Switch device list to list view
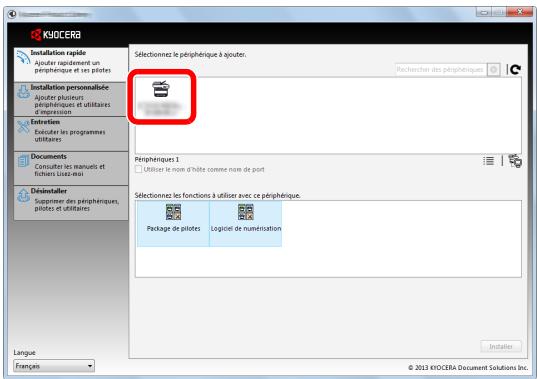Viewport: 537px width, 379px height. 488,161
